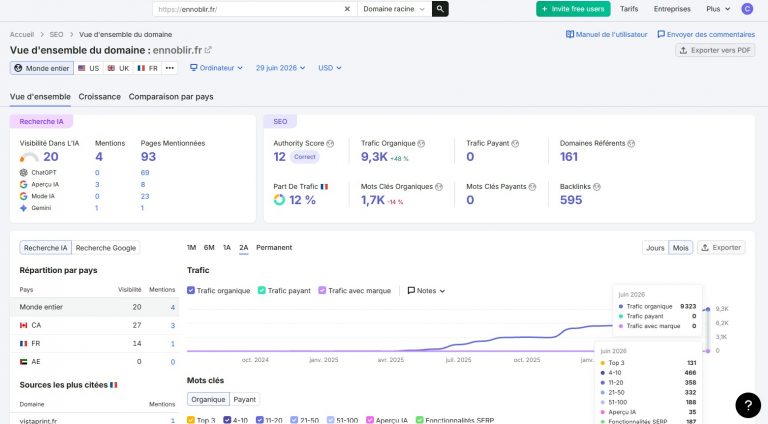The image size is (768, 424).
Task: Select Permanent time range
Action: coord(274,248)
